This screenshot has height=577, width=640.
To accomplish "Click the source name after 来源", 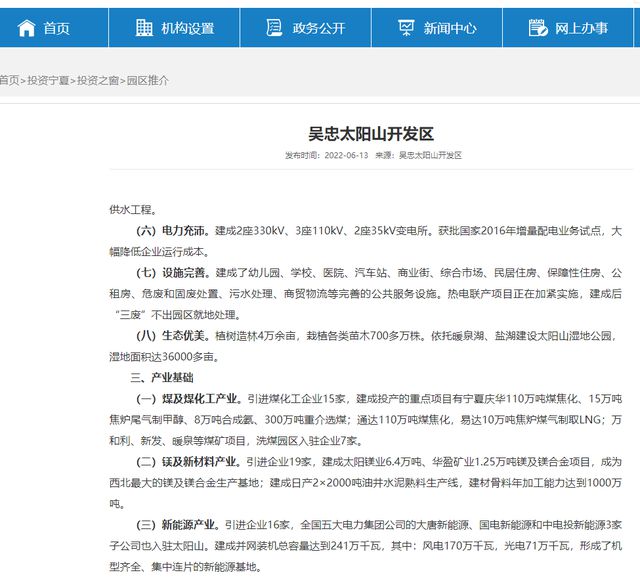I will pyautogui.click(x=430, y=156).
